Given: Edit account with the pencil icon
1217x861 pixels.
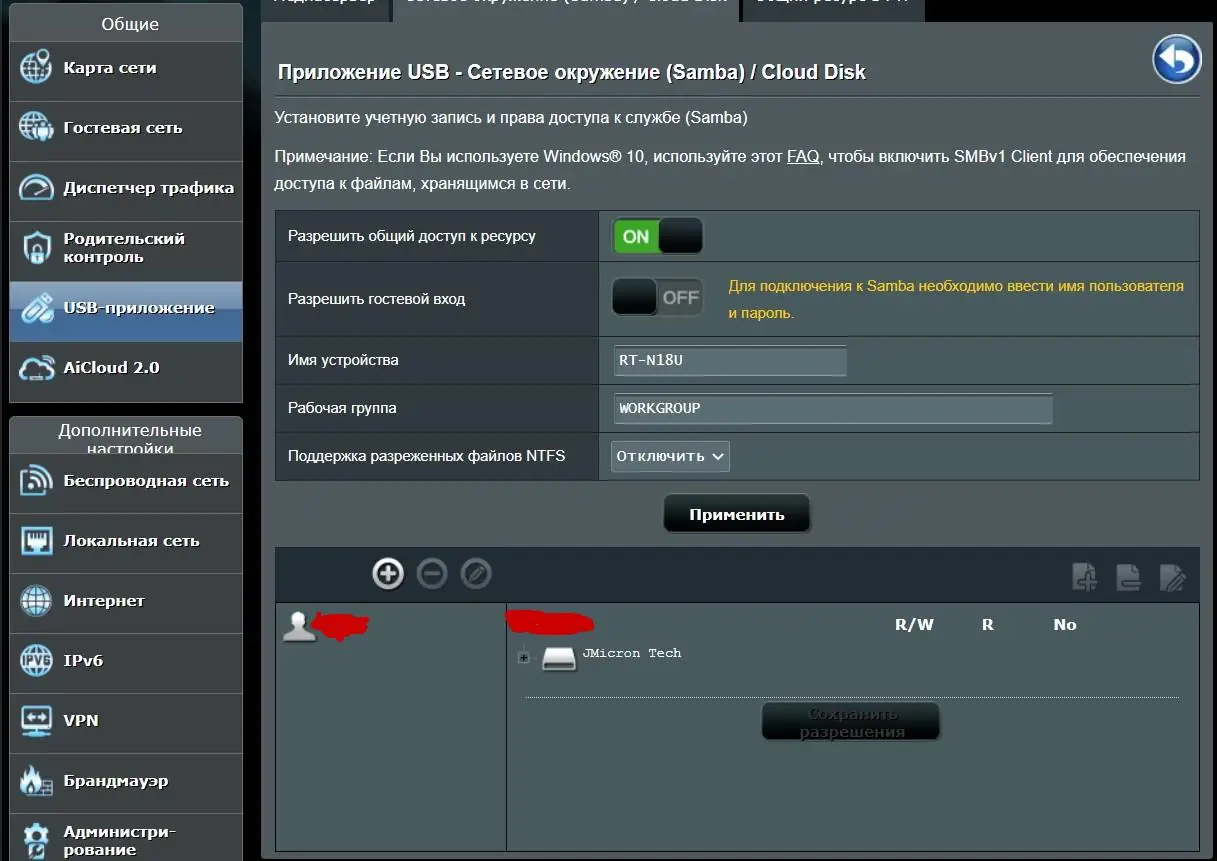Looking at the screenshot, I should click(x=476, y=574).
